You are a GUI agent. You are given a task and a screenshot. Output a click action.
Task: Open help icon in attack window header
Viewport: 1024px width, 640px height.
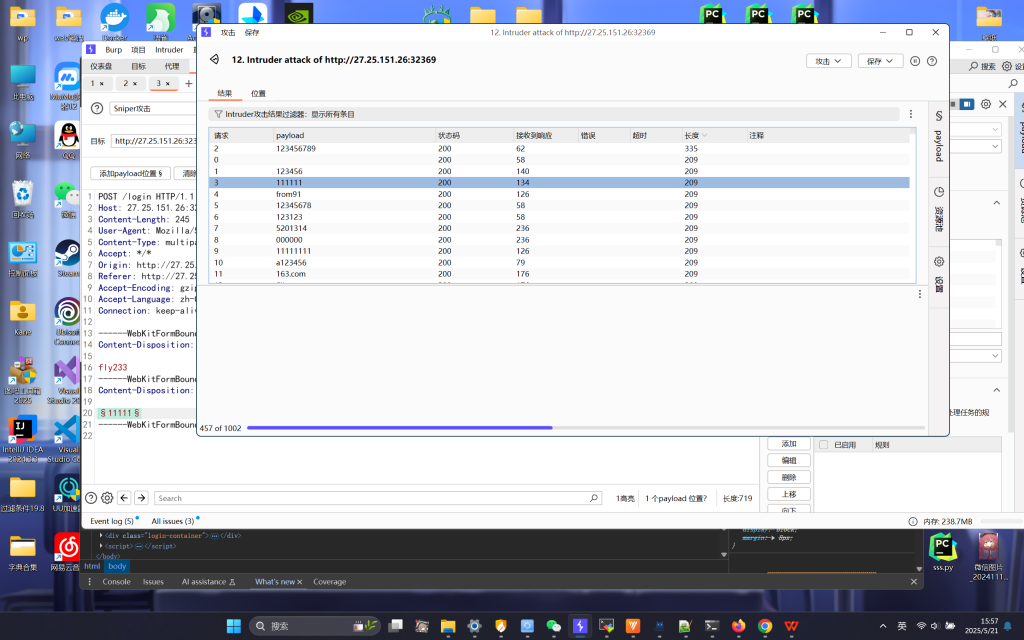pos(932,61)
